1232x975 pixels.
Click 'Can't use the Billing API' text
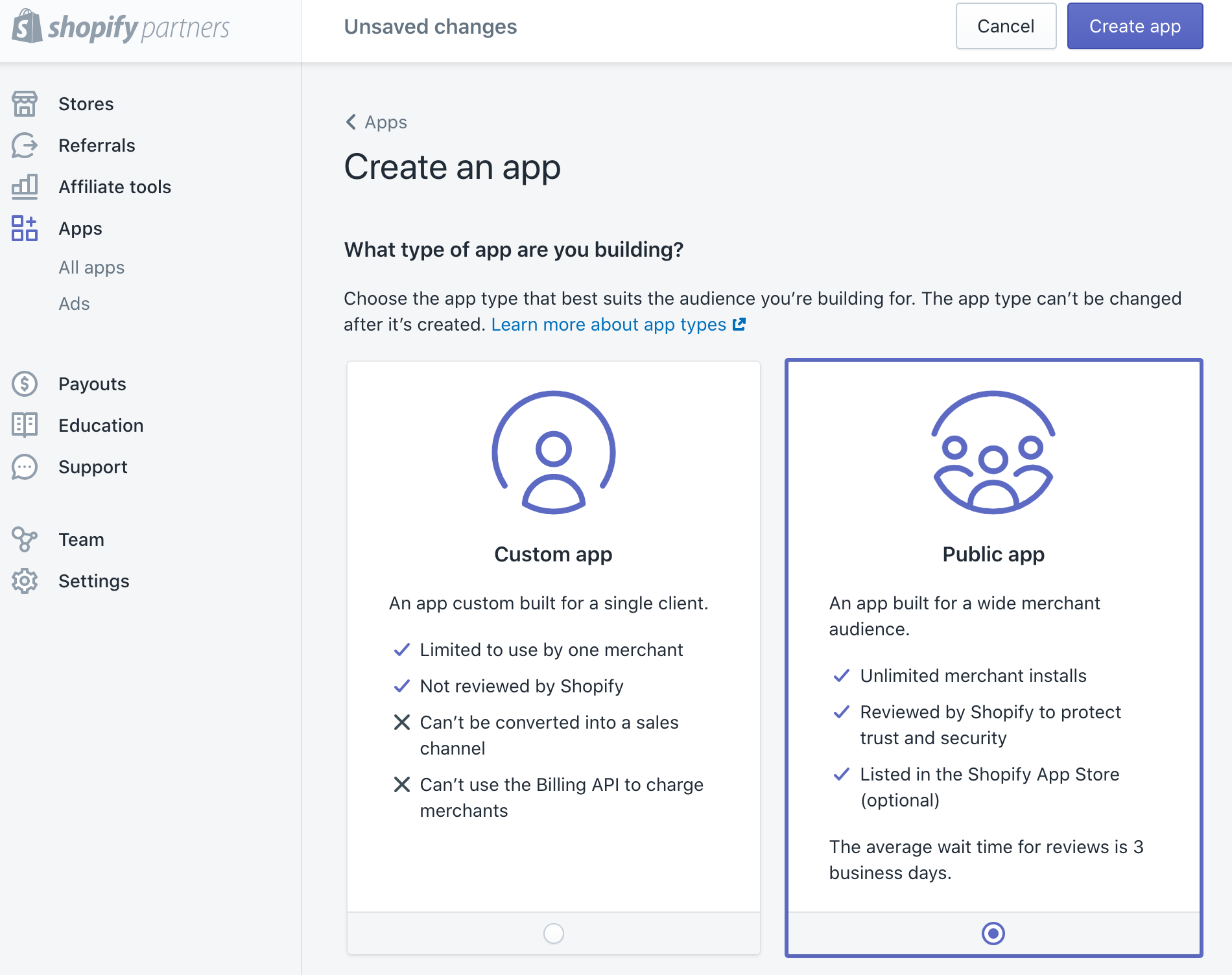click(562, 797)
